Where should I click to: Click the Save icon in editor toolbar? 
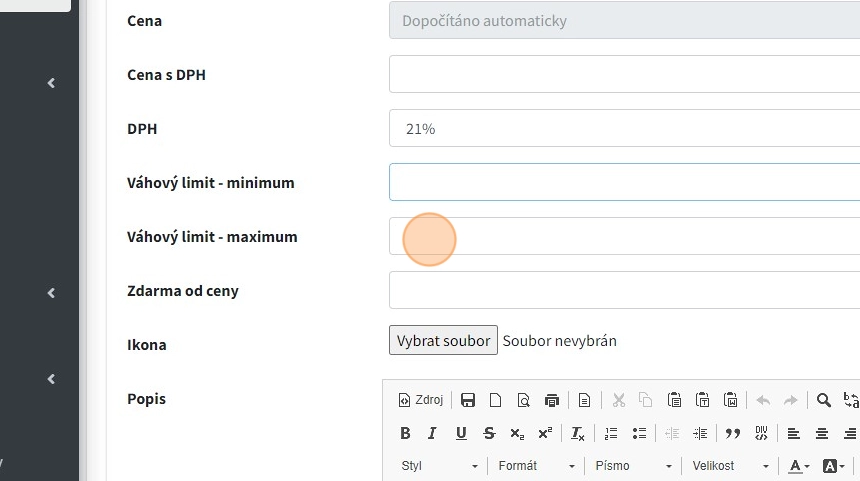pyautogui.click(x=468, y=400)
